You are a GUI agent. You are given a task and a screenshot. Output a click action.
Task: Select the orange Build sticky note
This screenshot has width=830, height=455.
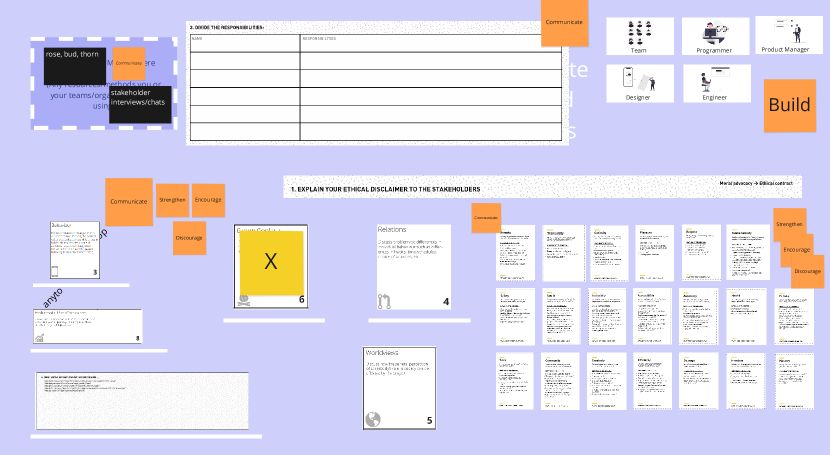790,105
